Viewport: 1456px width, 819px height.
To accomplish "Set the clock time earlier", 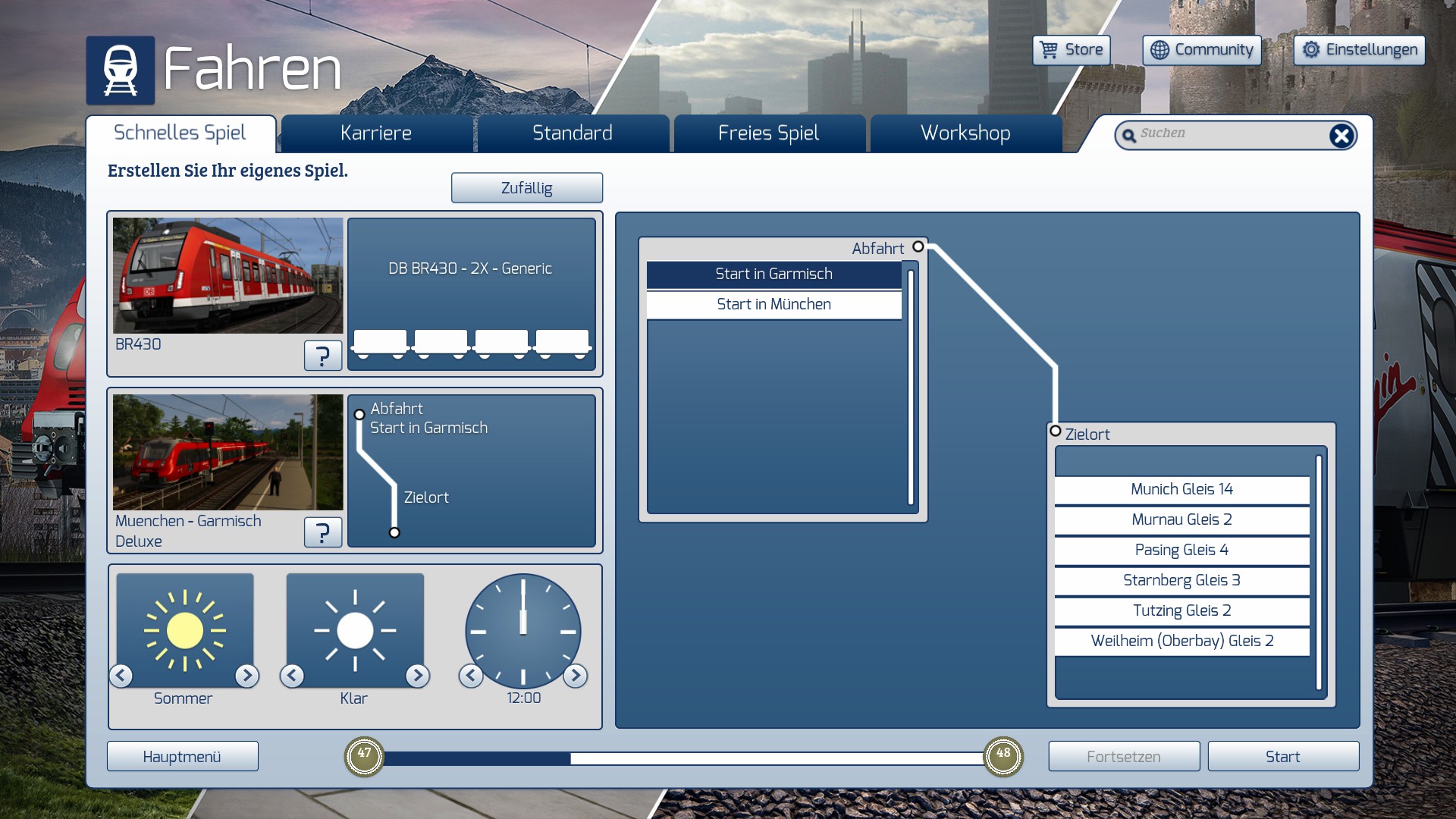I will click(x=471, y=676).
